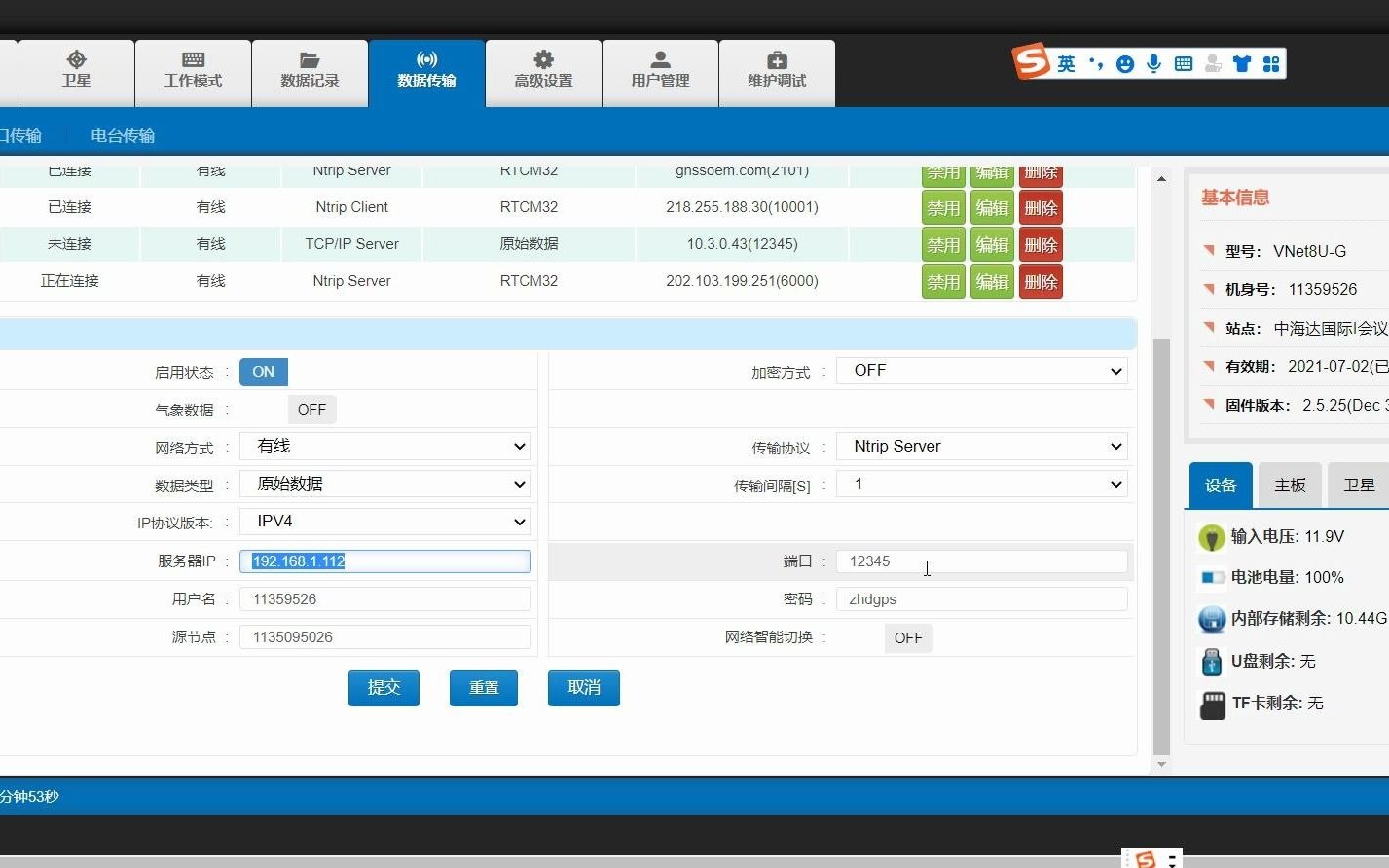The image size is (1389, 868).
Task: Click the 未连接 status cell
Action: point(69,244)
